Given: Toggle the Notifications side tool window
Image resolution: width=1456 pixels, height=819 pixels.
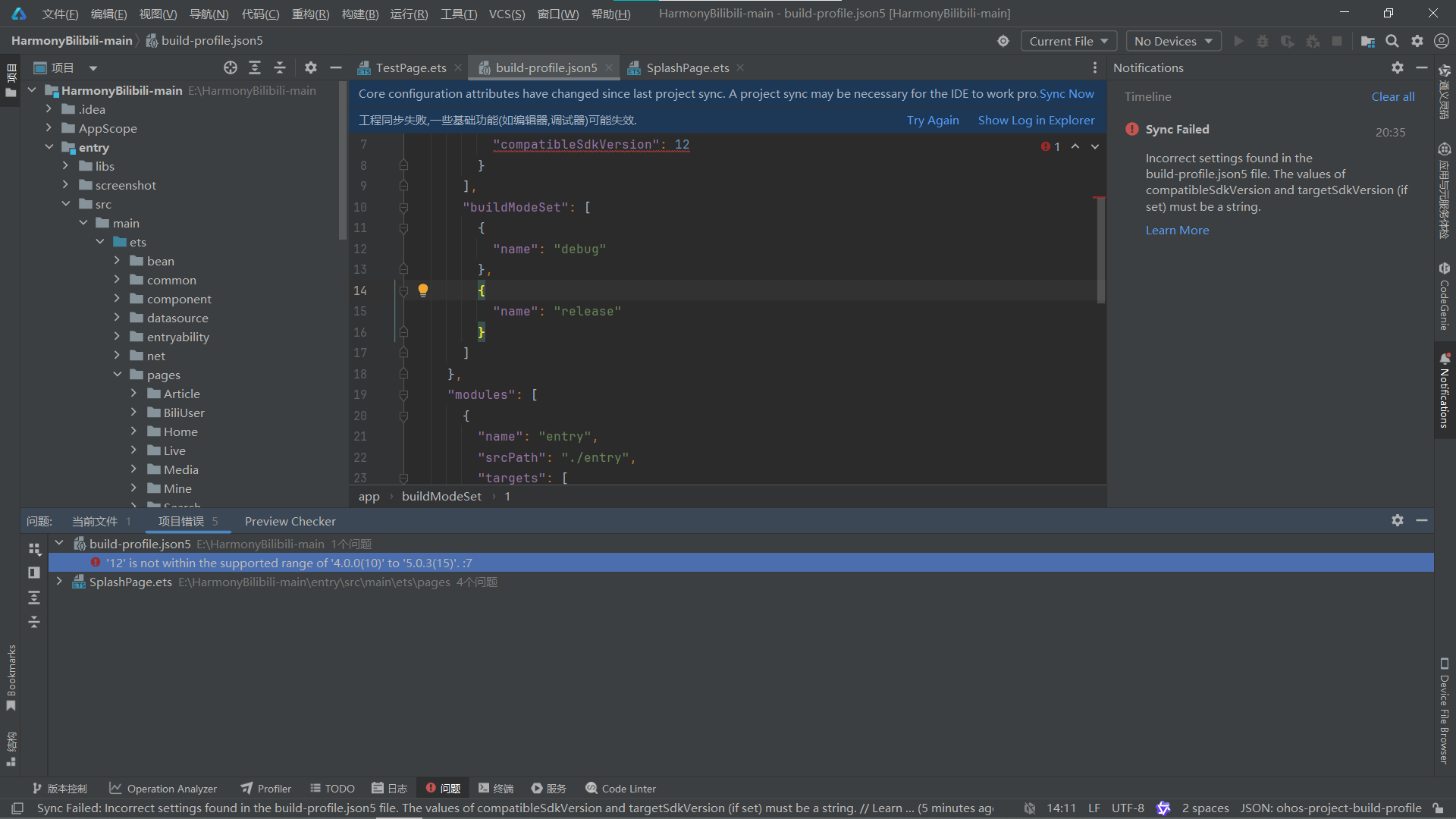Looking at the screenshot, I should coord(1445,391).
